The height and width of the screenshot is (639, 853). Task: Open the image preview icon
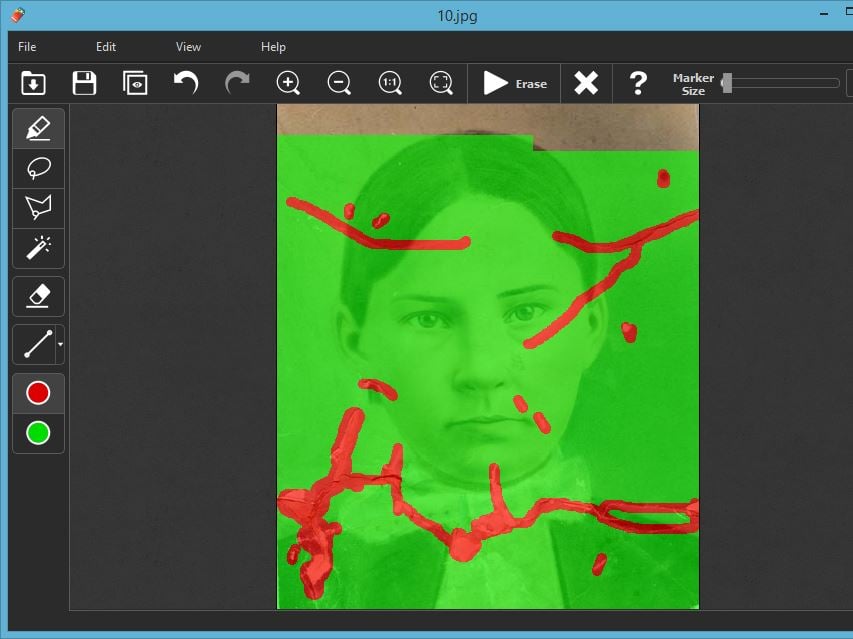[x=135, y=83]
